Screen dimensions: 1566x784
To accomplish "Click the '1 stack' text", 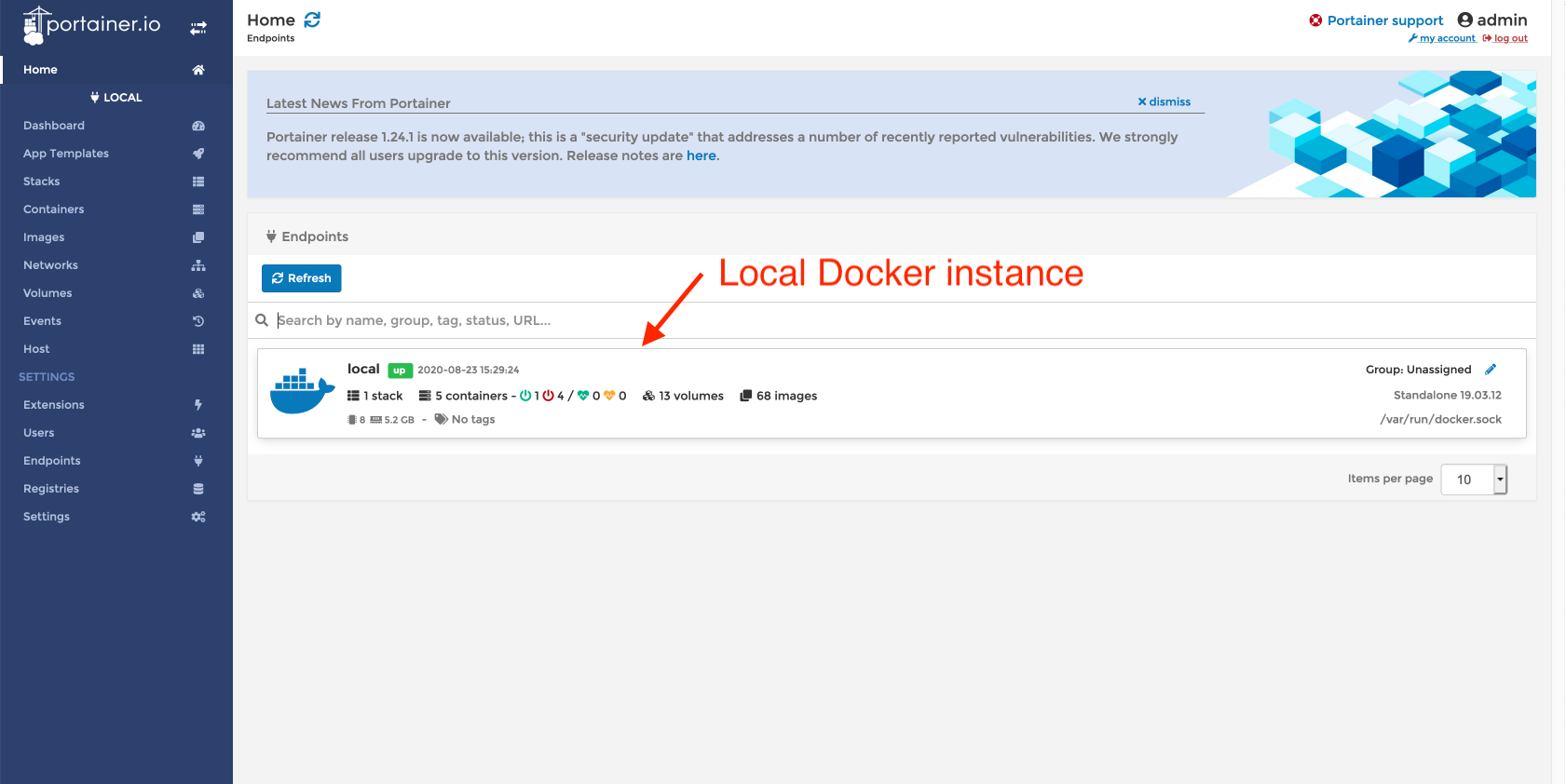I will pyautogui.click(x=383, y=396).
